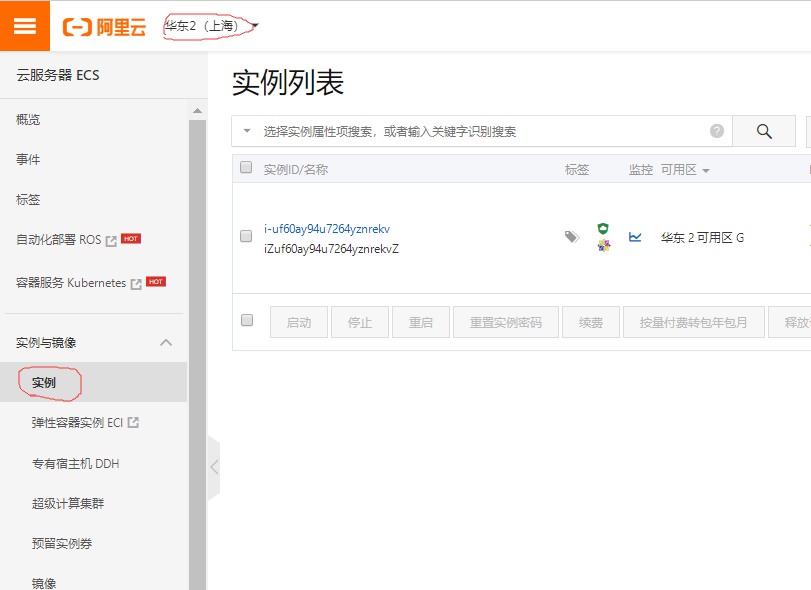Open the orange hamburger menu
The width and height of the screenshot is (811, 590).
coord(25,26)
